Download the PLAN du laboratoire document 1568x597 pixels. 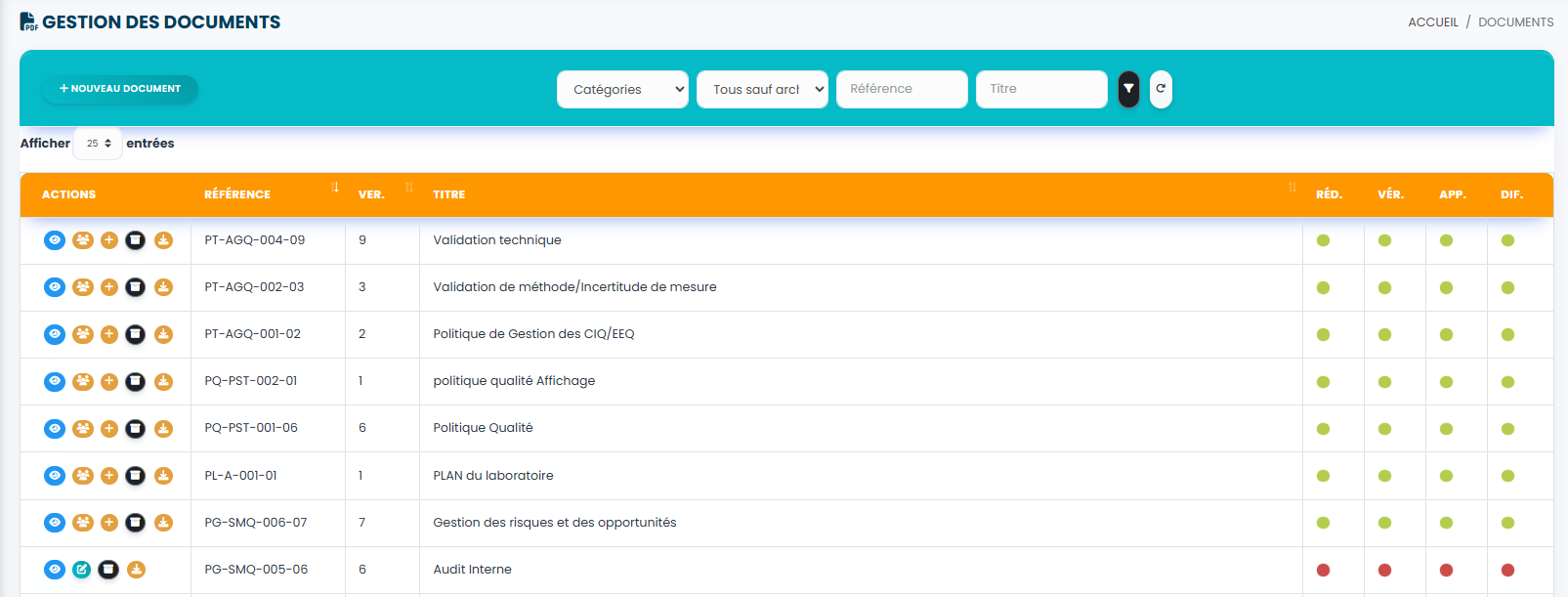coord(163,476)
